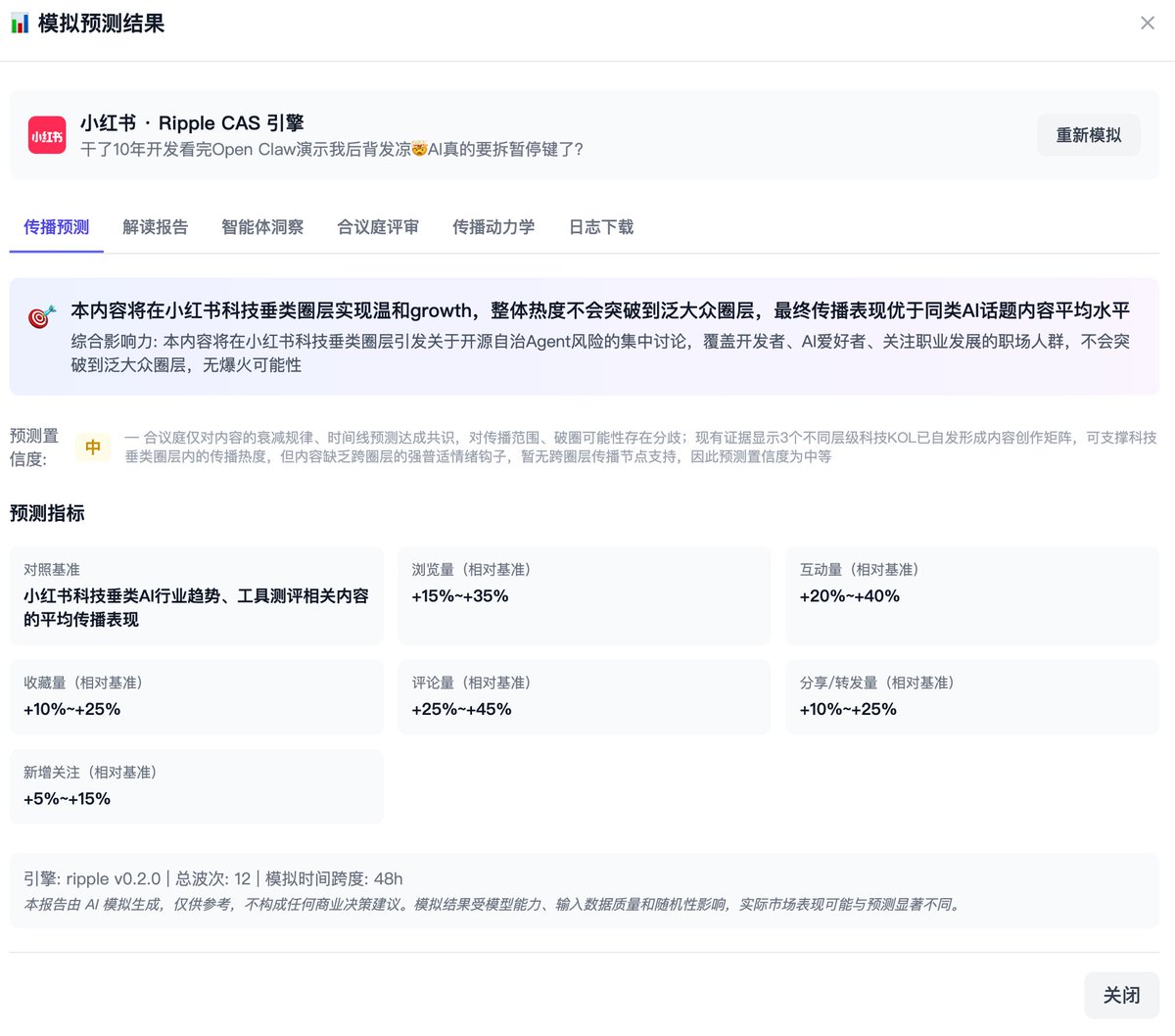The image size is (1175, 1036).
Task: Click the 收藏量 metric card
Action: [196, 696]
